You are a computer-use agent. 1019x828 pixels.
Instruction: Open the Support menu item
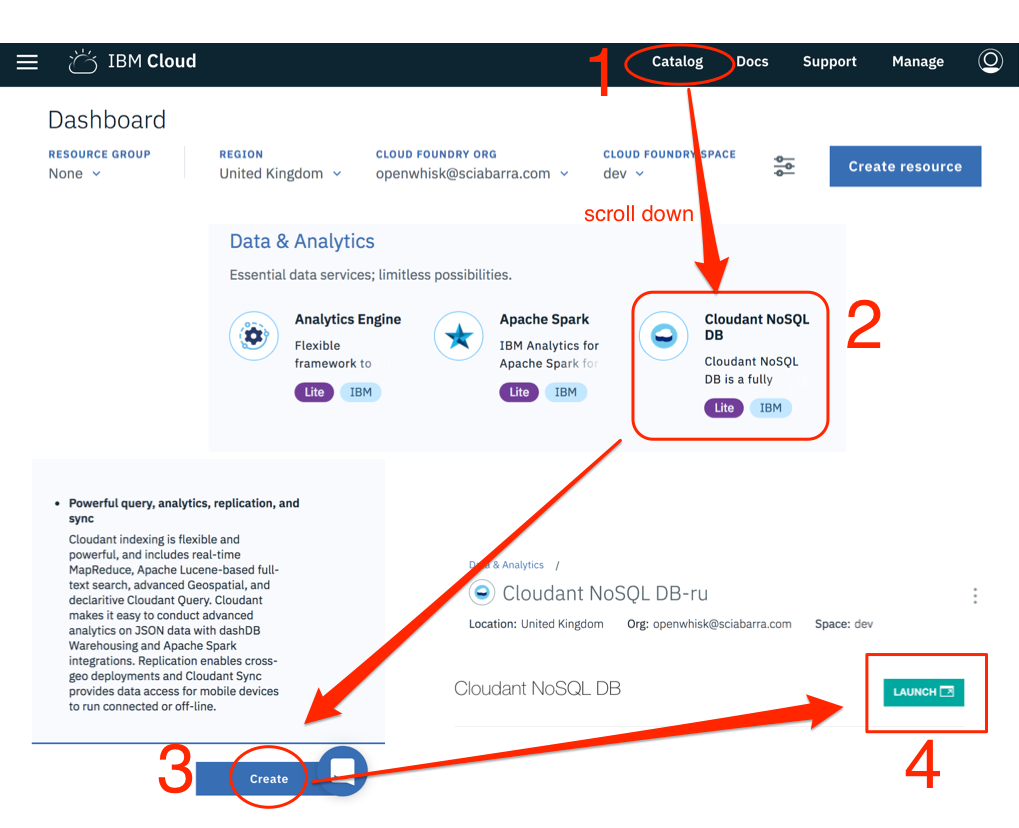829,62
